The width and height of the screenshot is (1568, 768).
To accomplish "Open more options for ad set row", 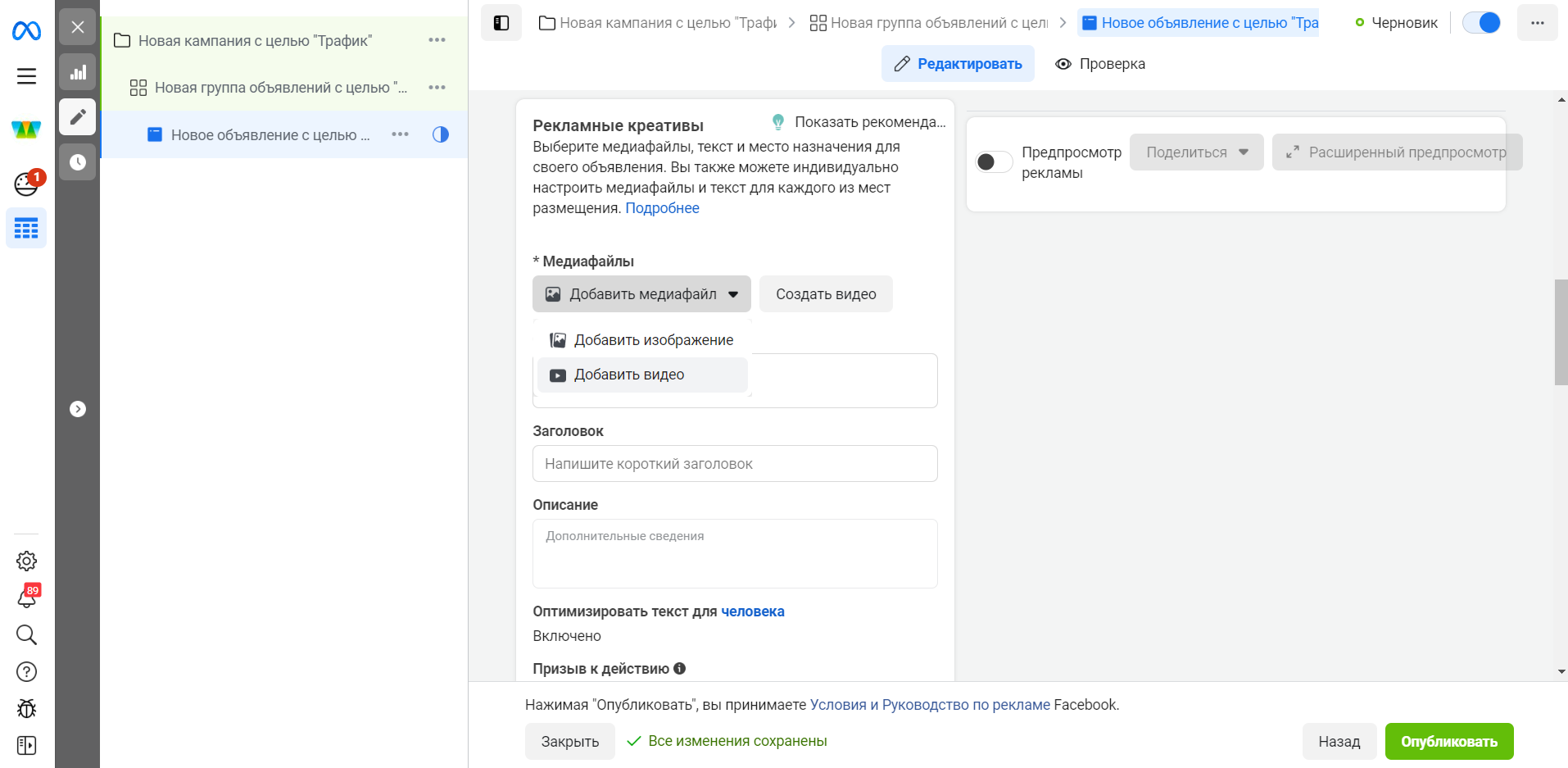I will [x=437, y=88].
